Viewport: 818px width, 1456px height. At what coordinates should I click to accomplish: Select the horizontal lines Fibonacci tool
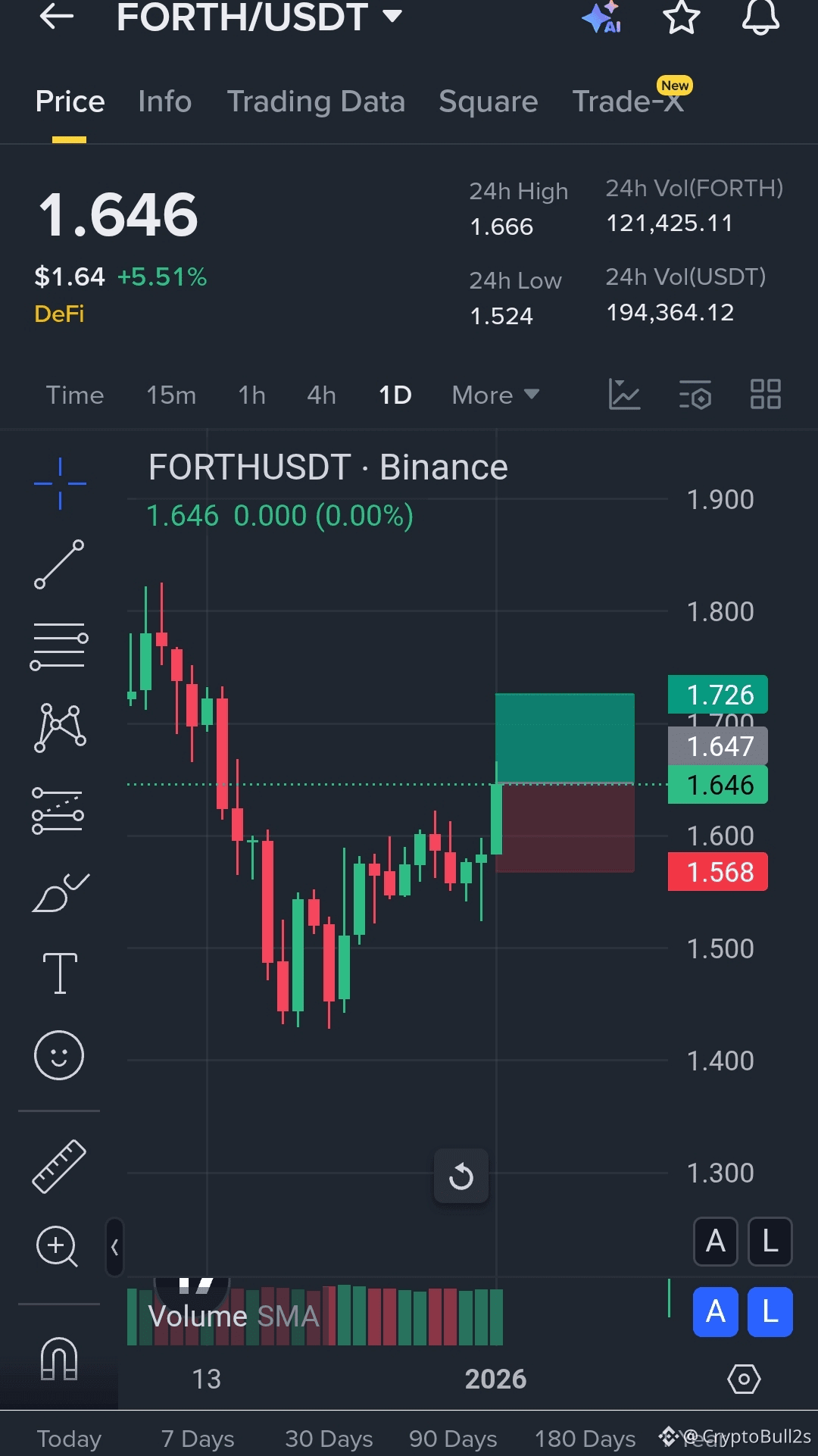59,646
